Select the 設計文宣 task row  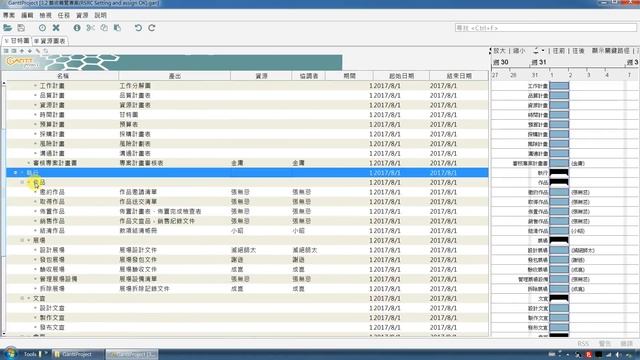tap(247, 308)
